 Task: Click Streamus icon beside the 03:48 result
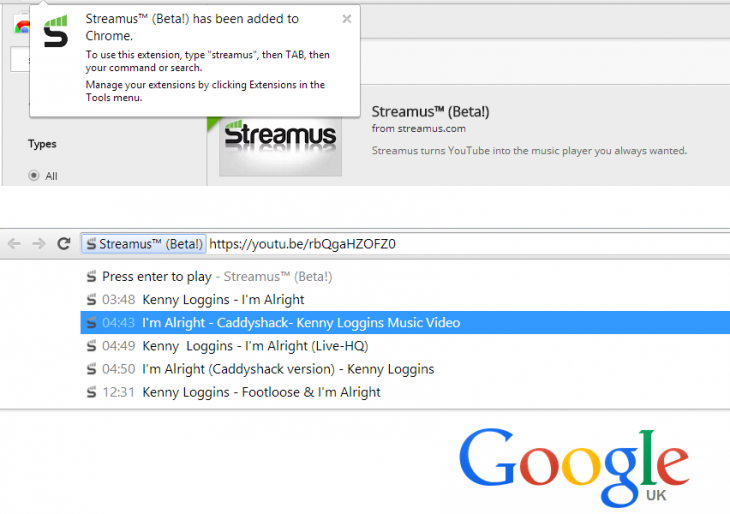pyautogui.click(x=91, y=299)
